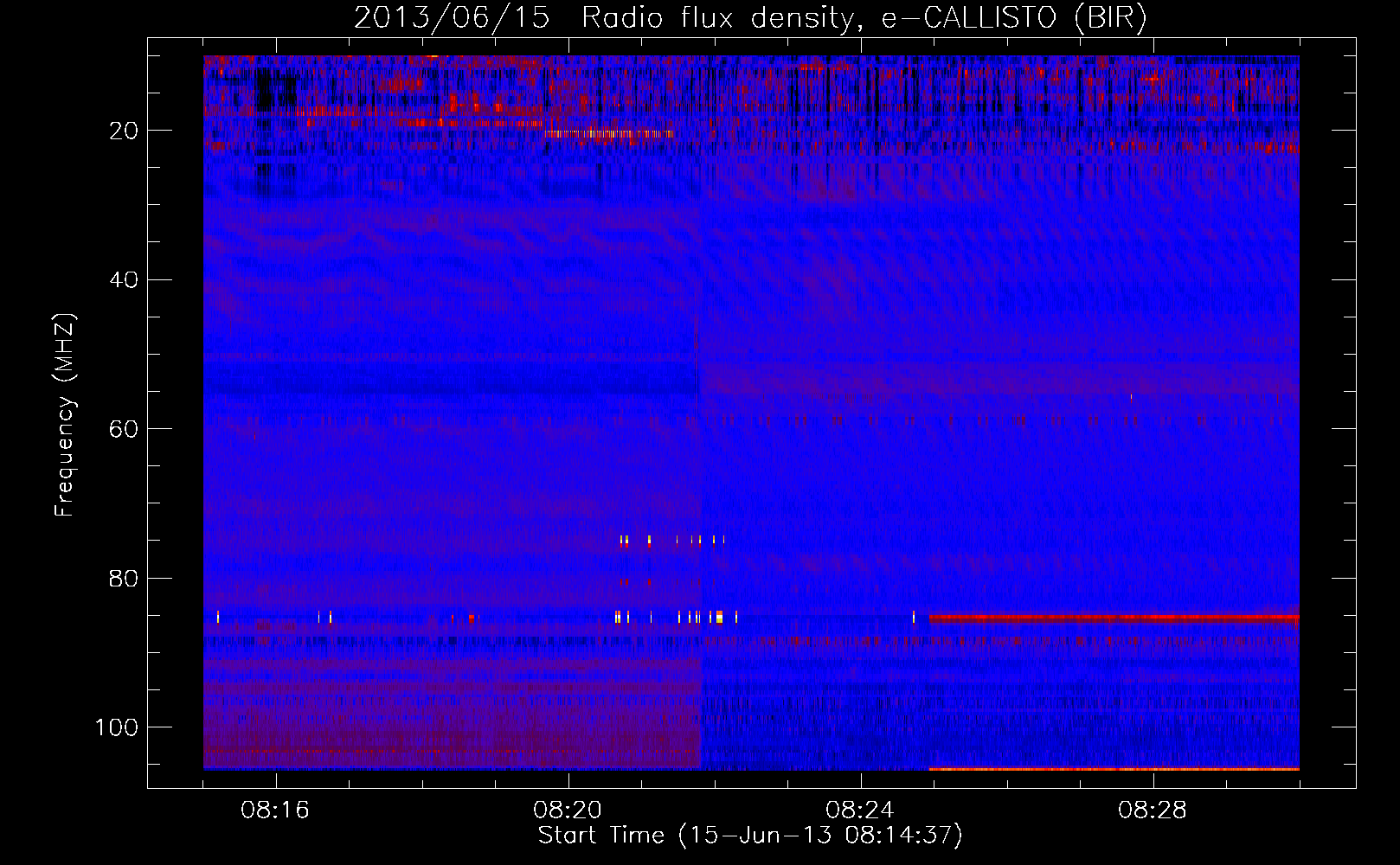Screen dimensions: 1400x865
Task: Click the plot title "2013/06/15 Radio flux density, e-CALLISTO (BIR)"
Action: pos(750,17)
